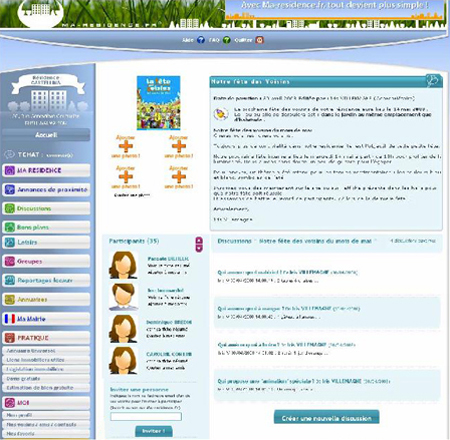Expand the PRATIQUE sidebar section
This screenshot has width=450, height=440.
coord(46,338)
